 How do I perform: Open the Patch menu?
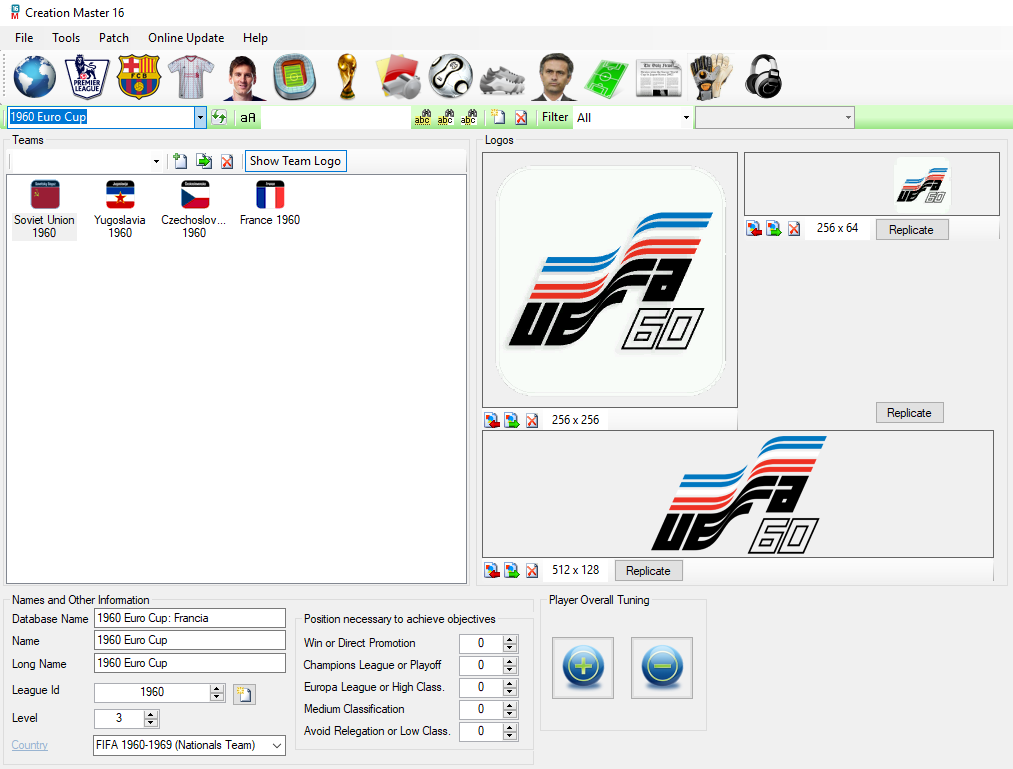tap(114, 38)
